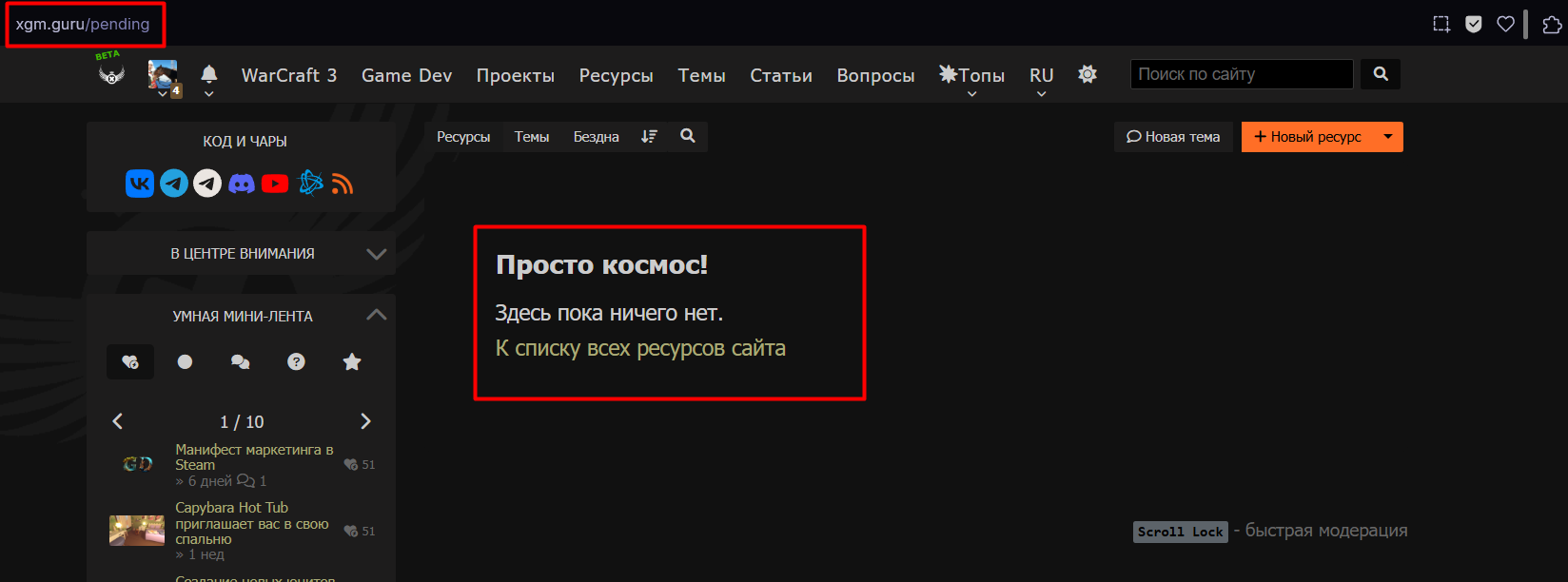Open Вопросы in top navigation

coord(875,75)
